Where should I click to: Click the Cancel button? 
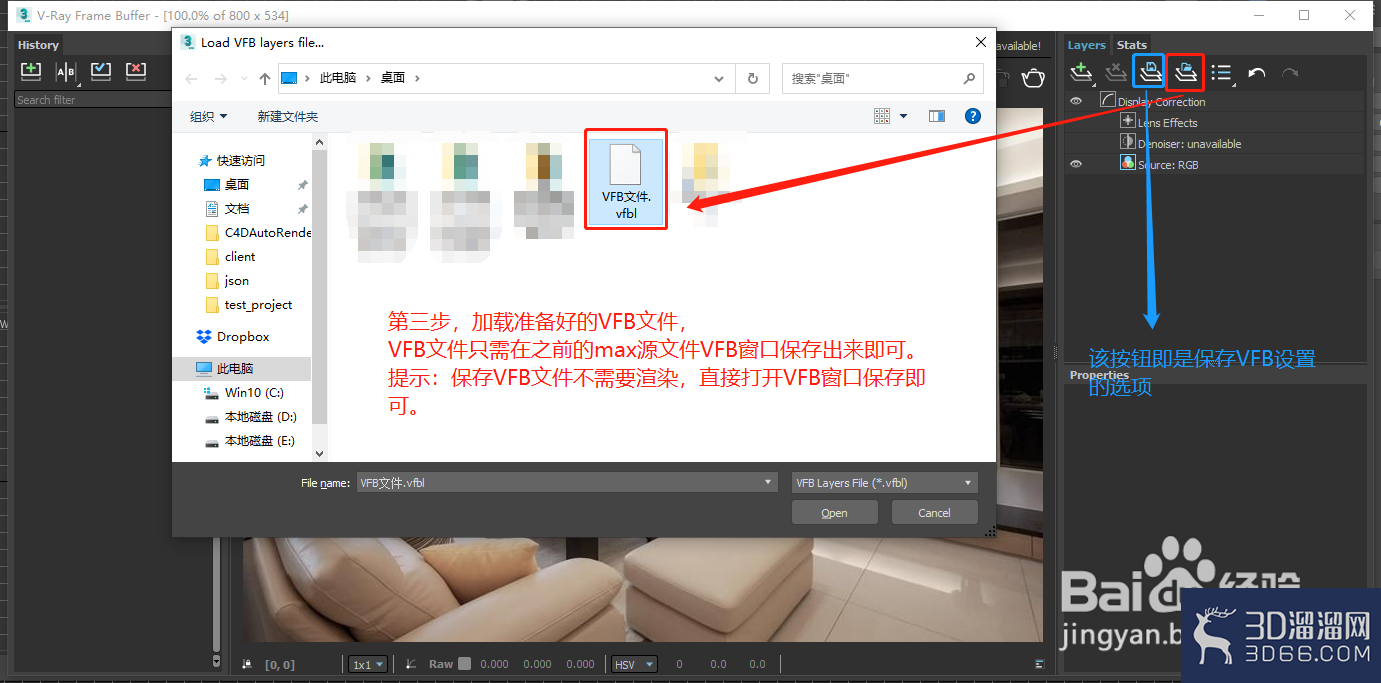click(x=935, y=512)
